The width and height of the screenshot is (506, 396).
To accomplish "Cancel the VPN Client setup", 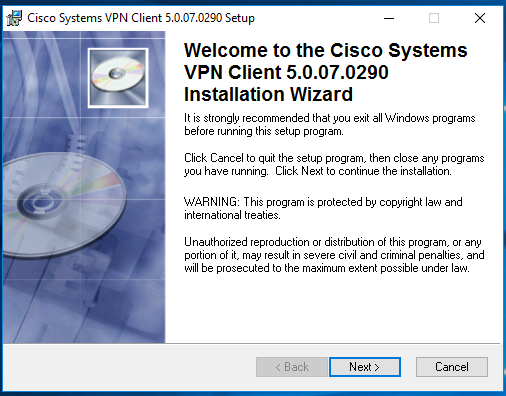I will pos(452,367).
